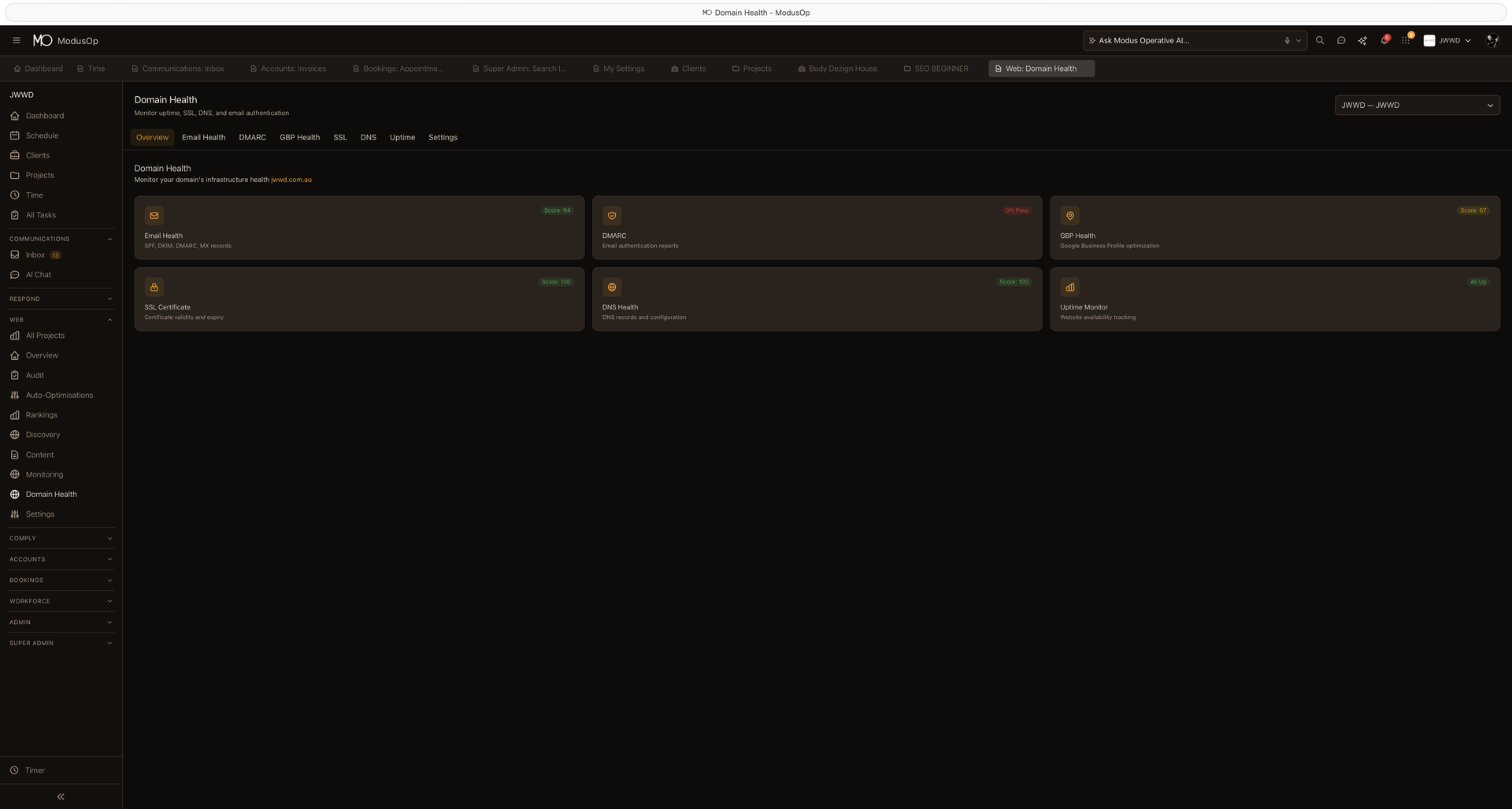Open the chat bubble icon in header
This screenshot has width=1512, height=809.
click(x=1341, y=40)
